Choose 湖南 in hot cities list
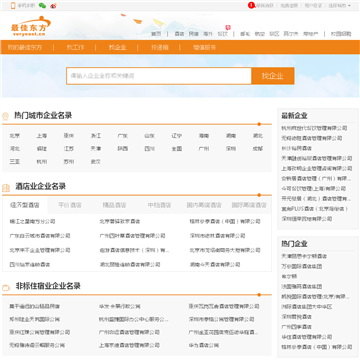 pos(231,136)
